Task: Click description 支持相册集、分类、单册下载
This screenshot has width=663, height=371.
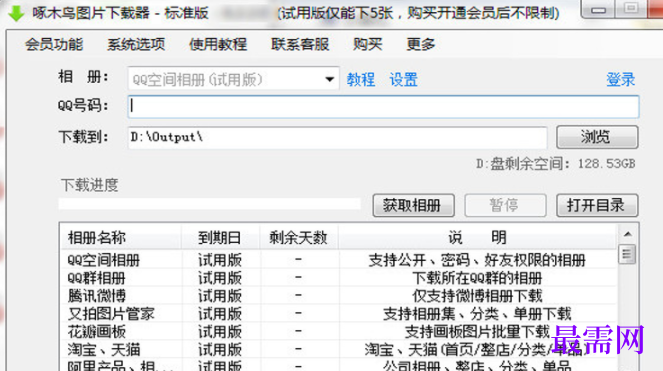Action: click(477, 313)
